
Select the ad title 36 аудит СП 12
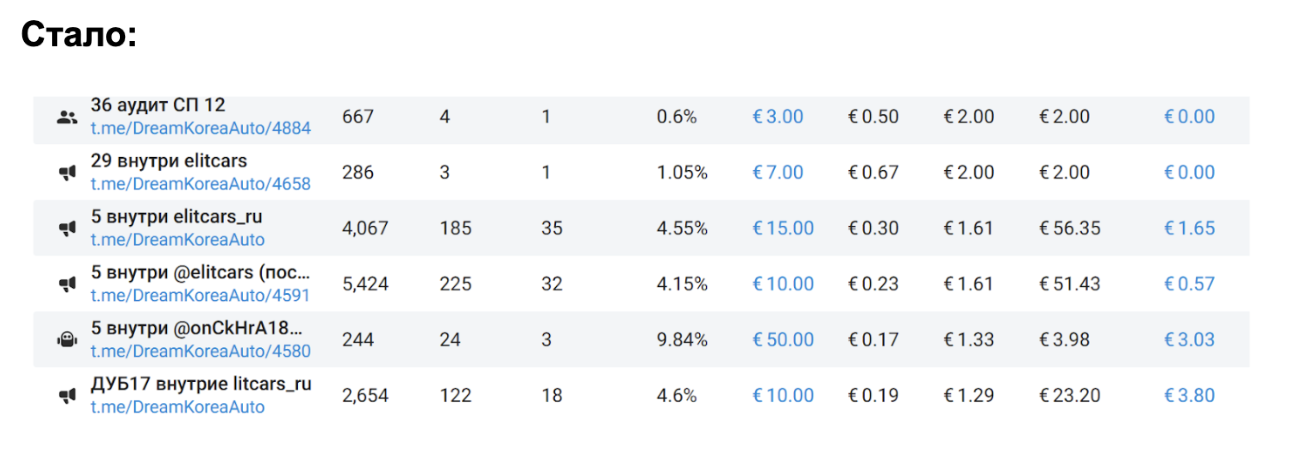click(x=158, y=105)
